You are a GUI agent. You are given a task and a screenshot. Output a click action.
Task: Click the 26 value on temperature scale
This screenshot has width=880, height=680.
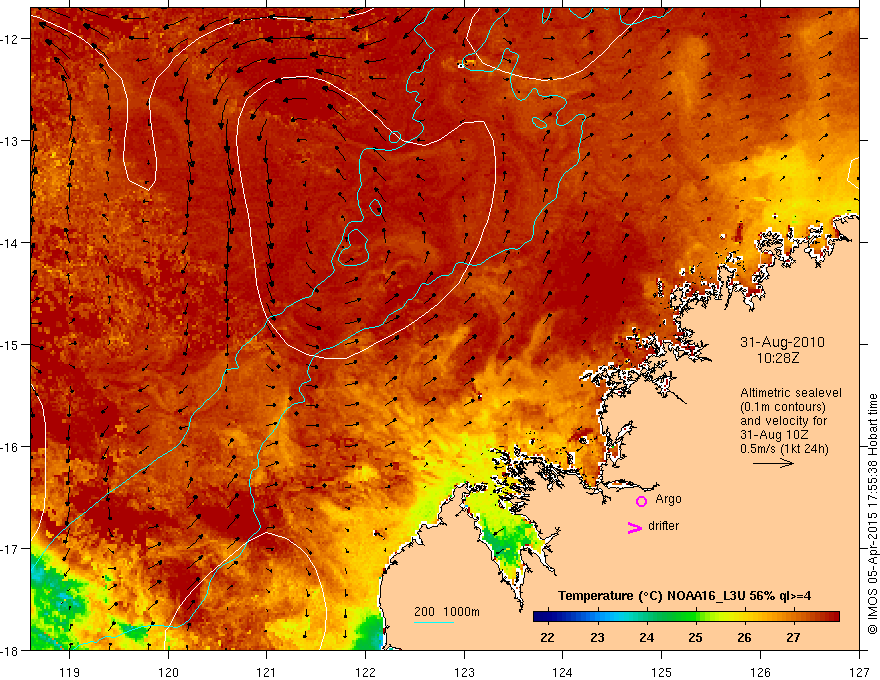pos(744,637)
